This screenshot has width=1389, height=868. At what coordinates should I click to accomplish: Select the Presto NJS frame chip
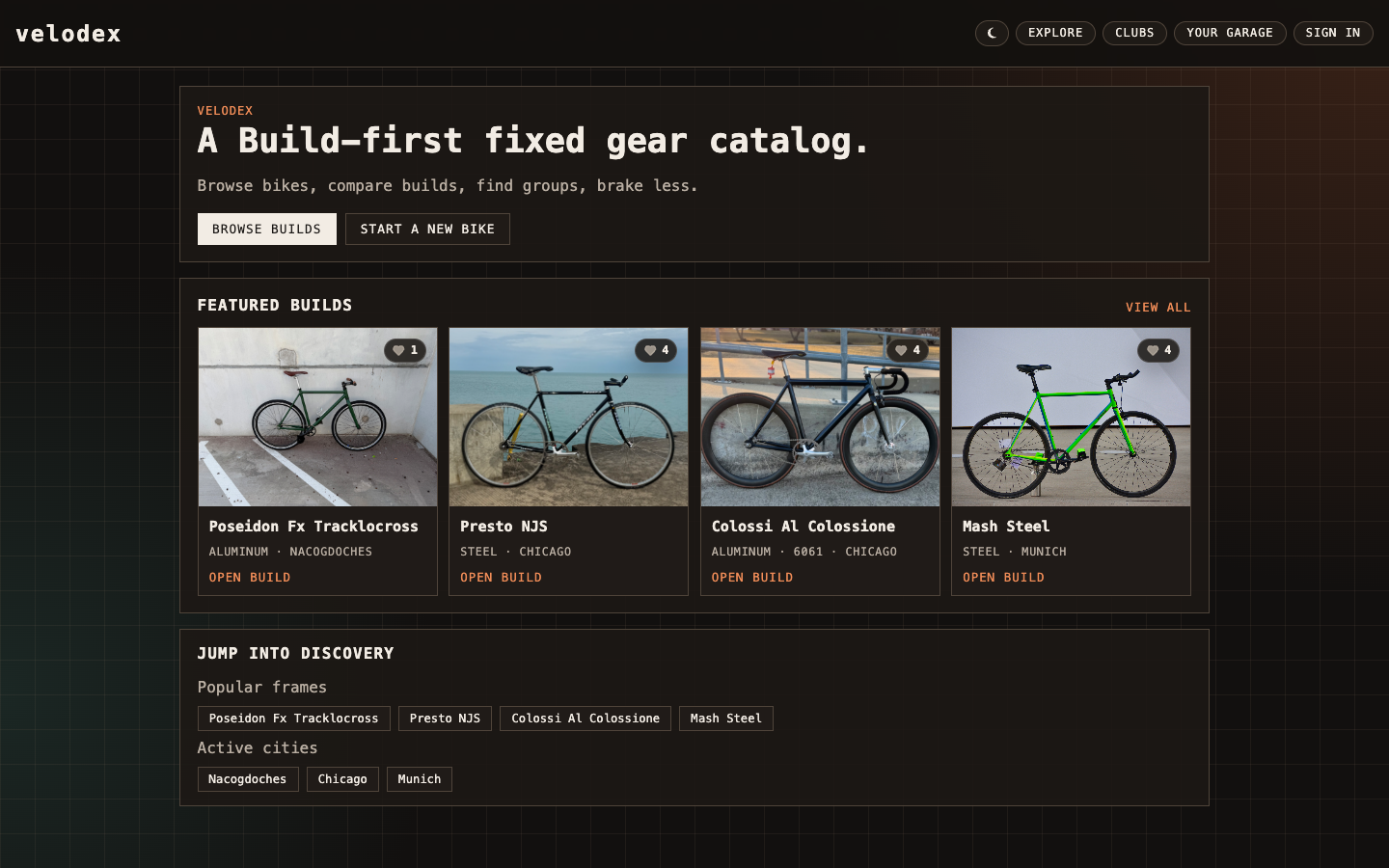coord(445,719)
